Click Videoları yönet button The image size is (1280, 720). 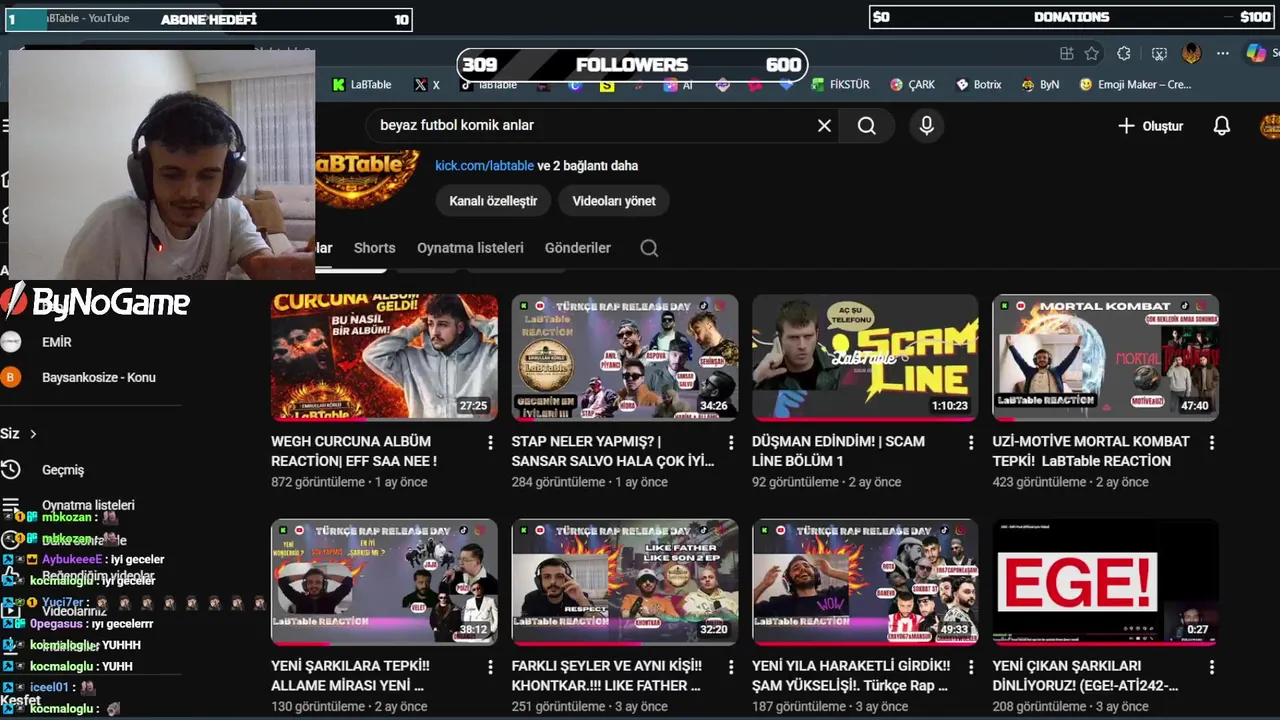[613, 201]
